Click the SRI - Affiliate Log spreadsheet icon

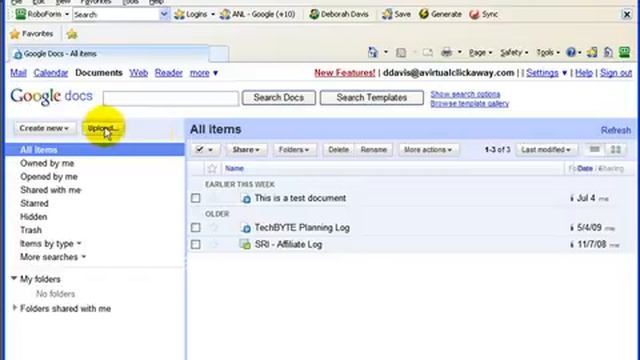tap(245, 244)
